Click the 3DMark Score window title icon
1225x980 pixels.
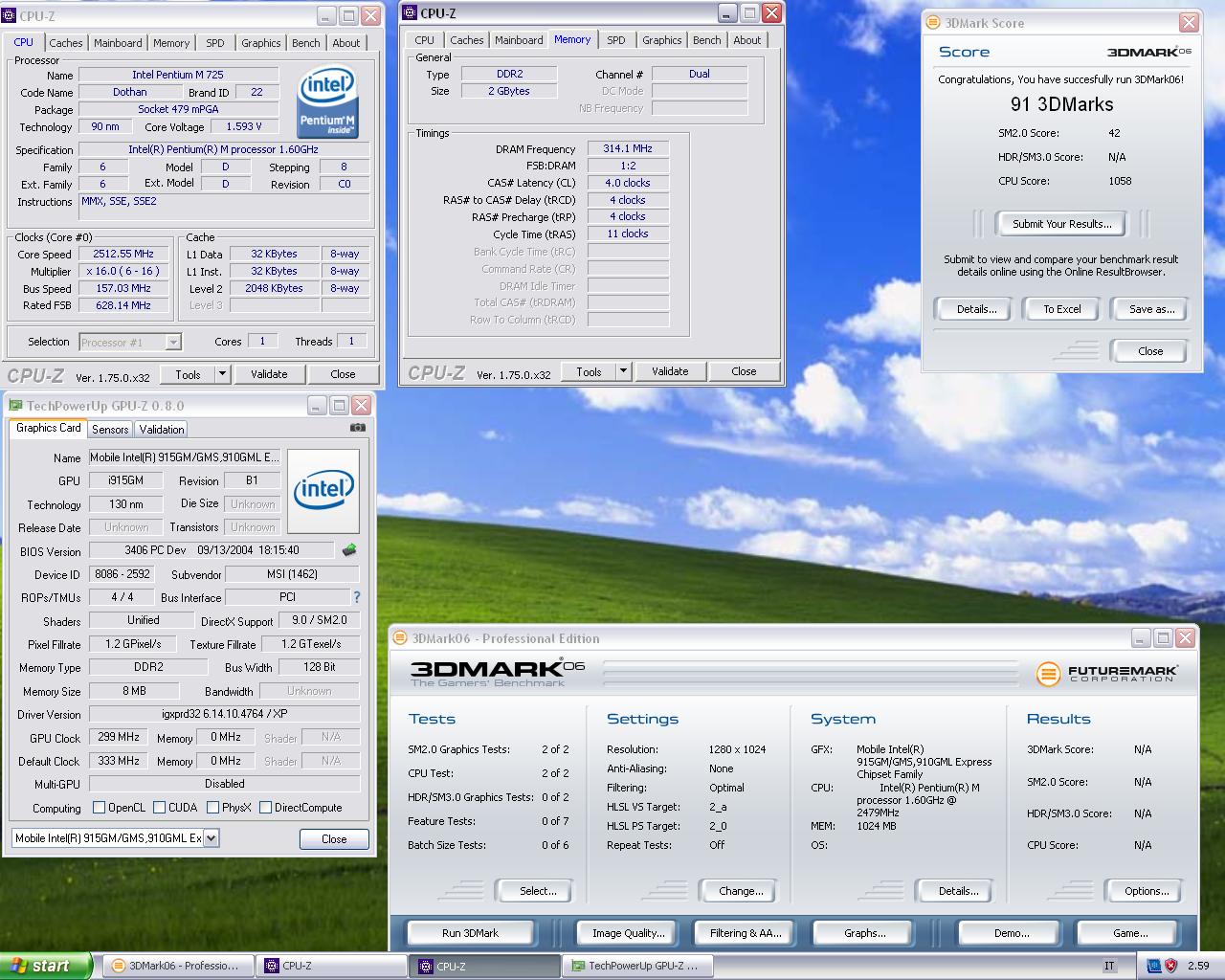click(x=935, y=23)
